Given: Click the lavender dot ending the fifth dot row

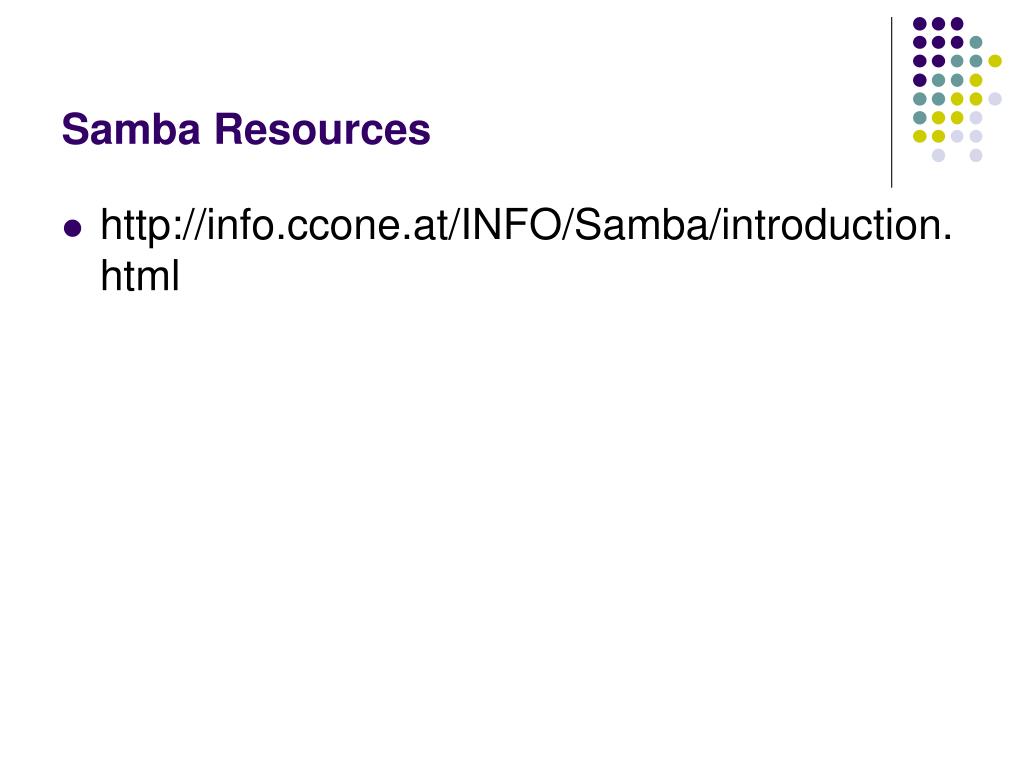Looking at the screenshot, I should click(x=995, y=99).
